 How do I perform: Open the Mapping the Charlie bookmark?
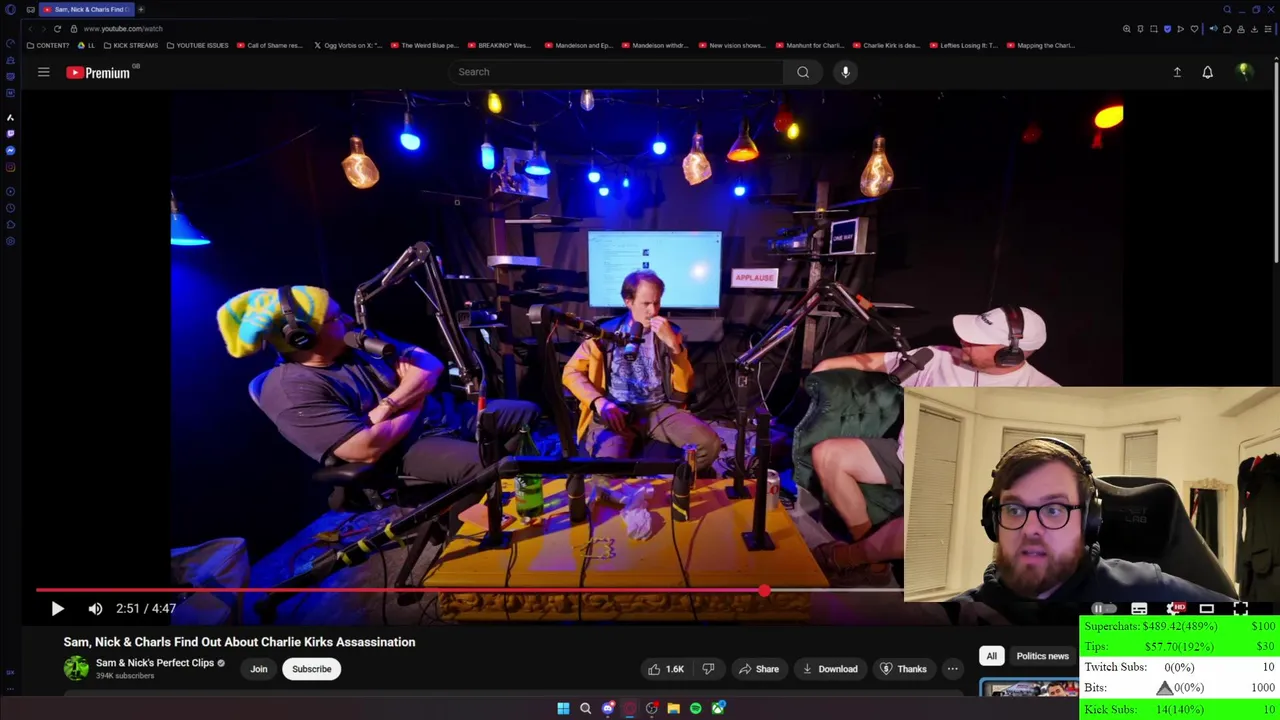1040,45
